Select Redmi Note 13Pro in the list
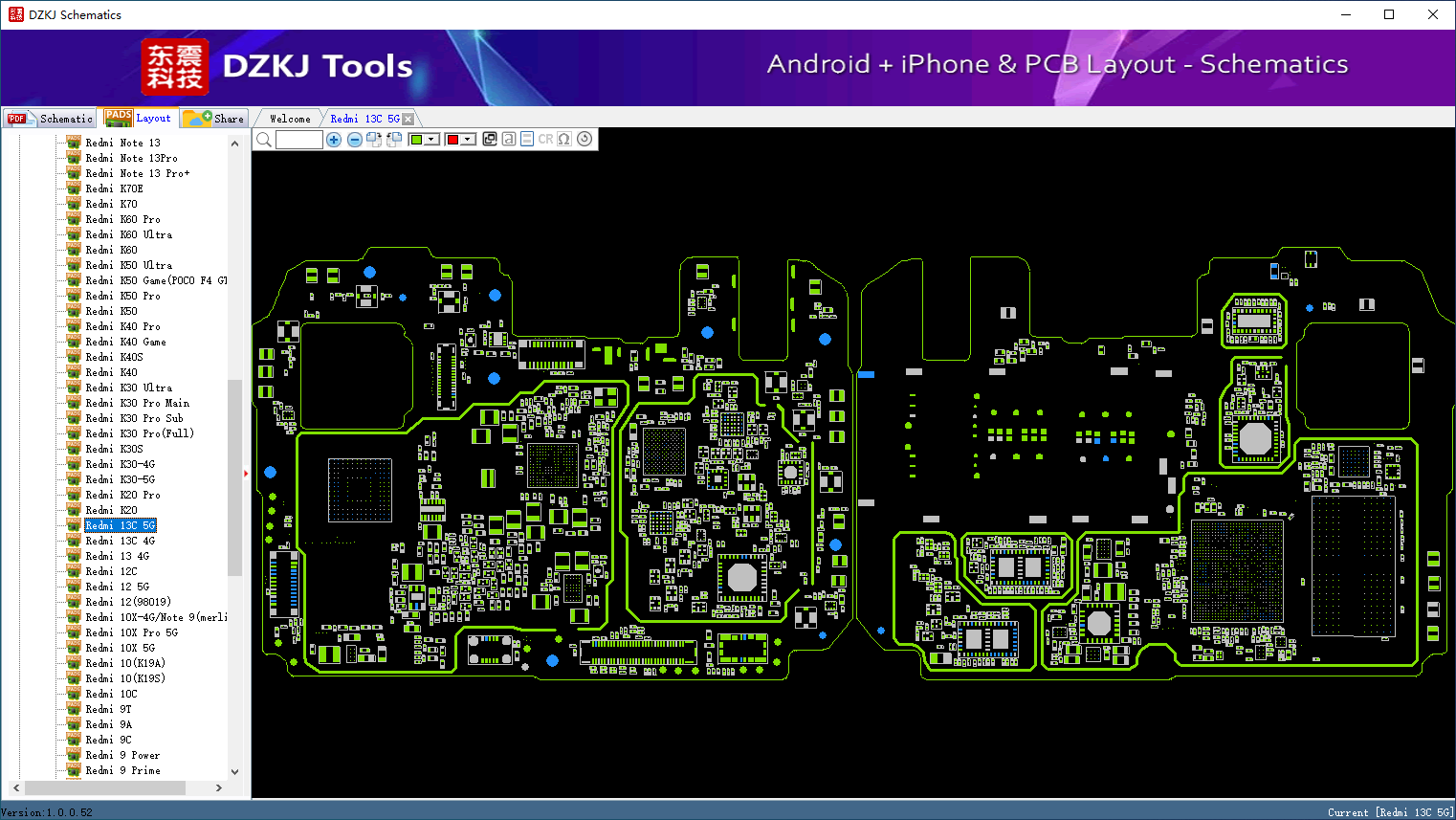 [131, 158]
